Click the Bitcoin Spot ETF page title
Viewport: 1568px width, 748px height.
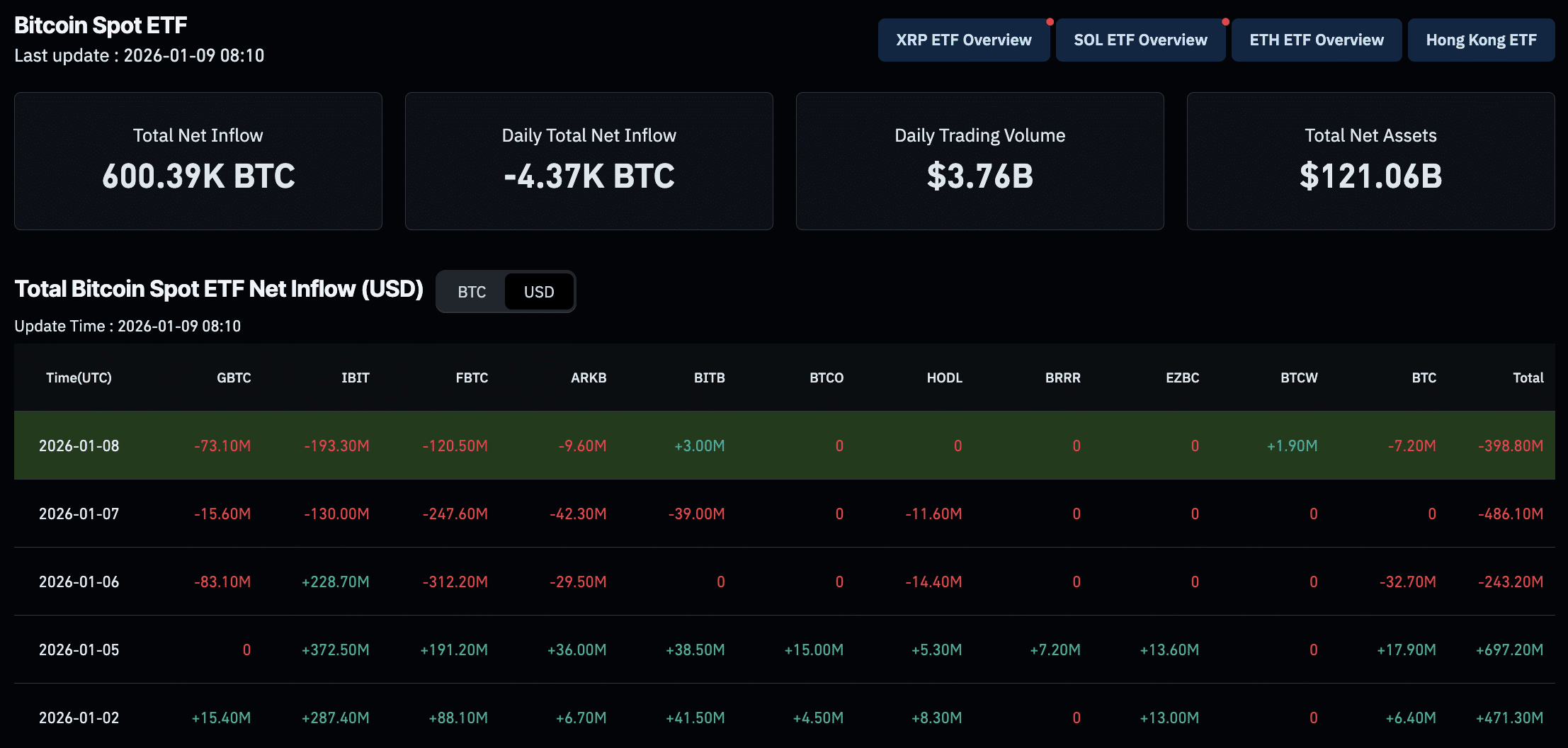point(101,25)
